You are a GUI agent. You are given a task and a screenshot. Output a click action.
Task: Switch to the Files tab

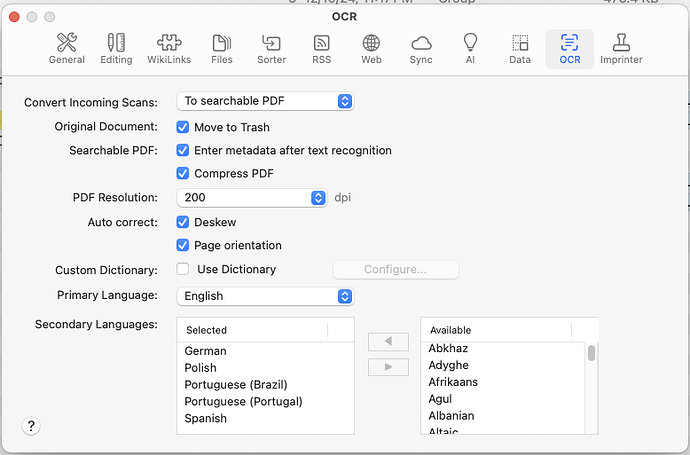[x=222, y=48]
